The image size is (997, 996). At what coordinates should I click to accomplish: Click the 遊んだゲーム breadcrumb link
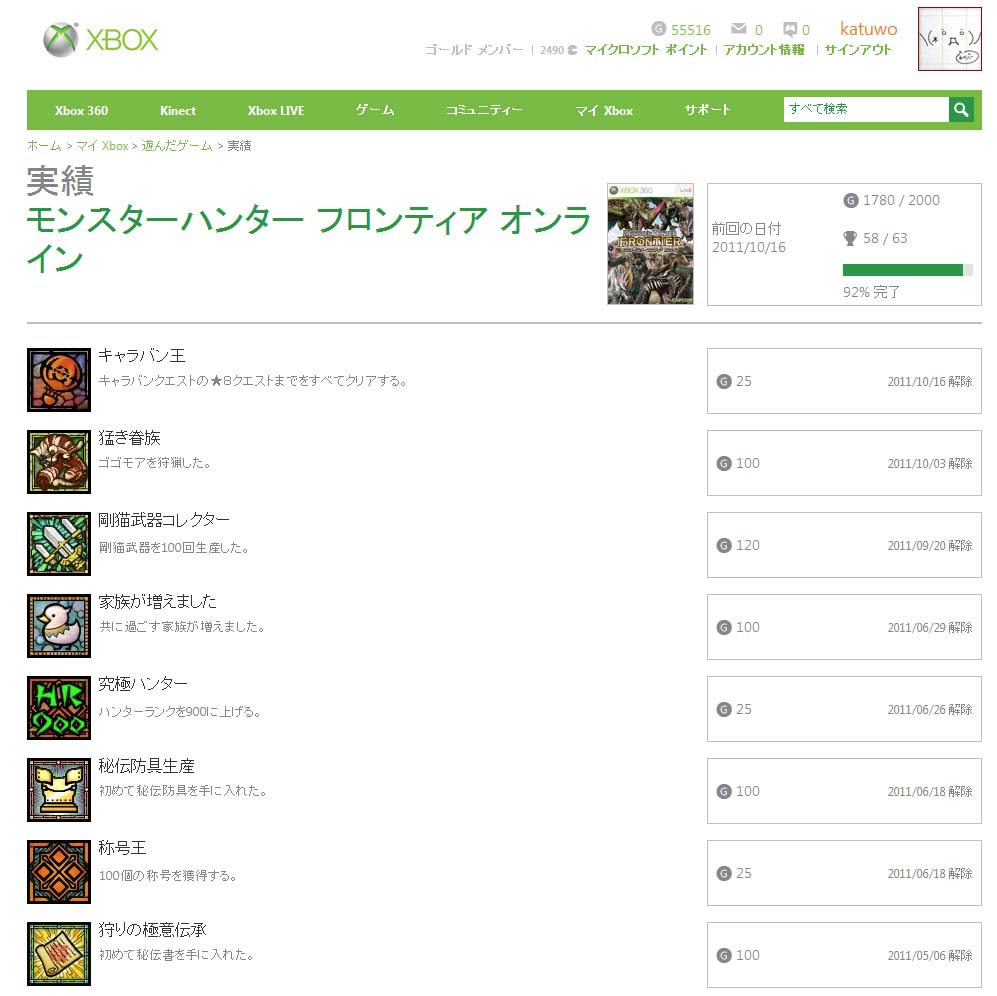[x=177, y=146]
